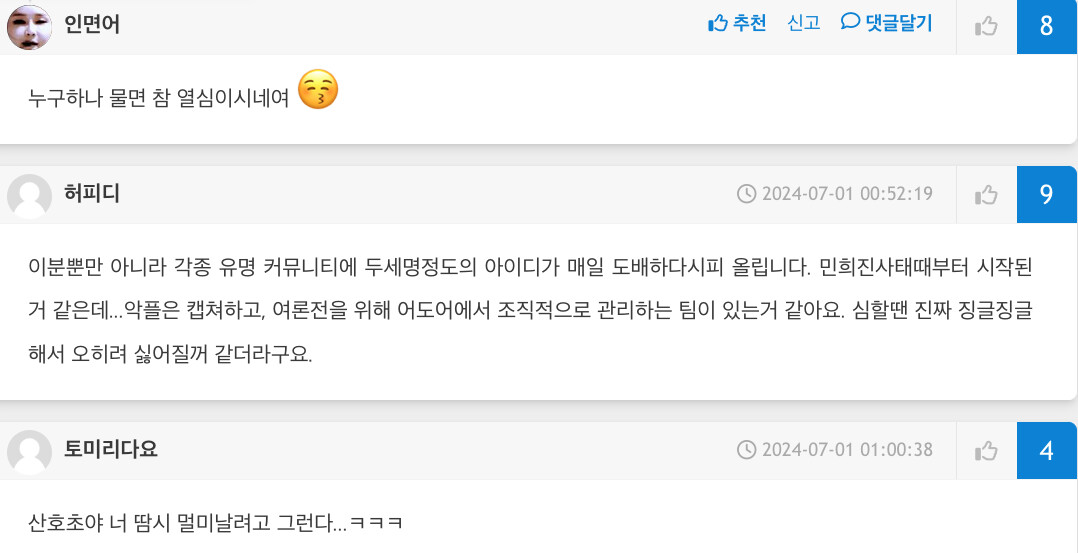Click the vote count box showing 8
Screen dimensions: 1078x553
coord(1046,26)
